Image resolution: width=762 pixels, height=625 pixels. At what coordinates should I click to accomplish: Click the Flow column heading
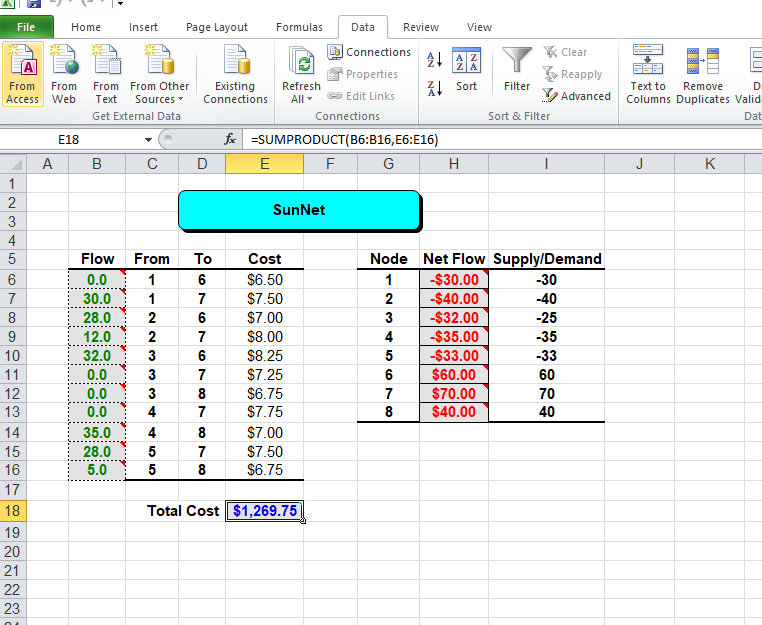tap(97, 259)
